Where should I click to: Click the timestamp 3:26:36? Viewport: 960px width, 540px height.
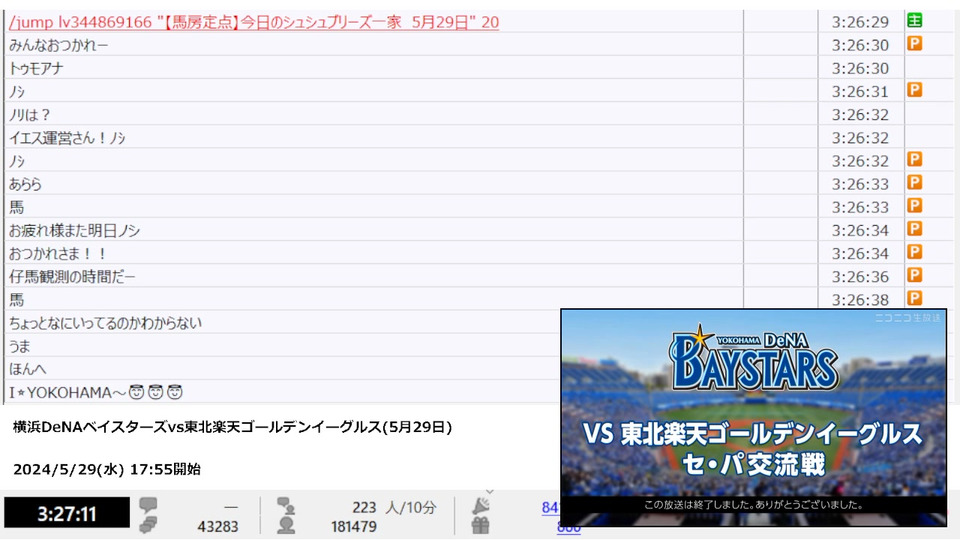click(x=860, y=277)
